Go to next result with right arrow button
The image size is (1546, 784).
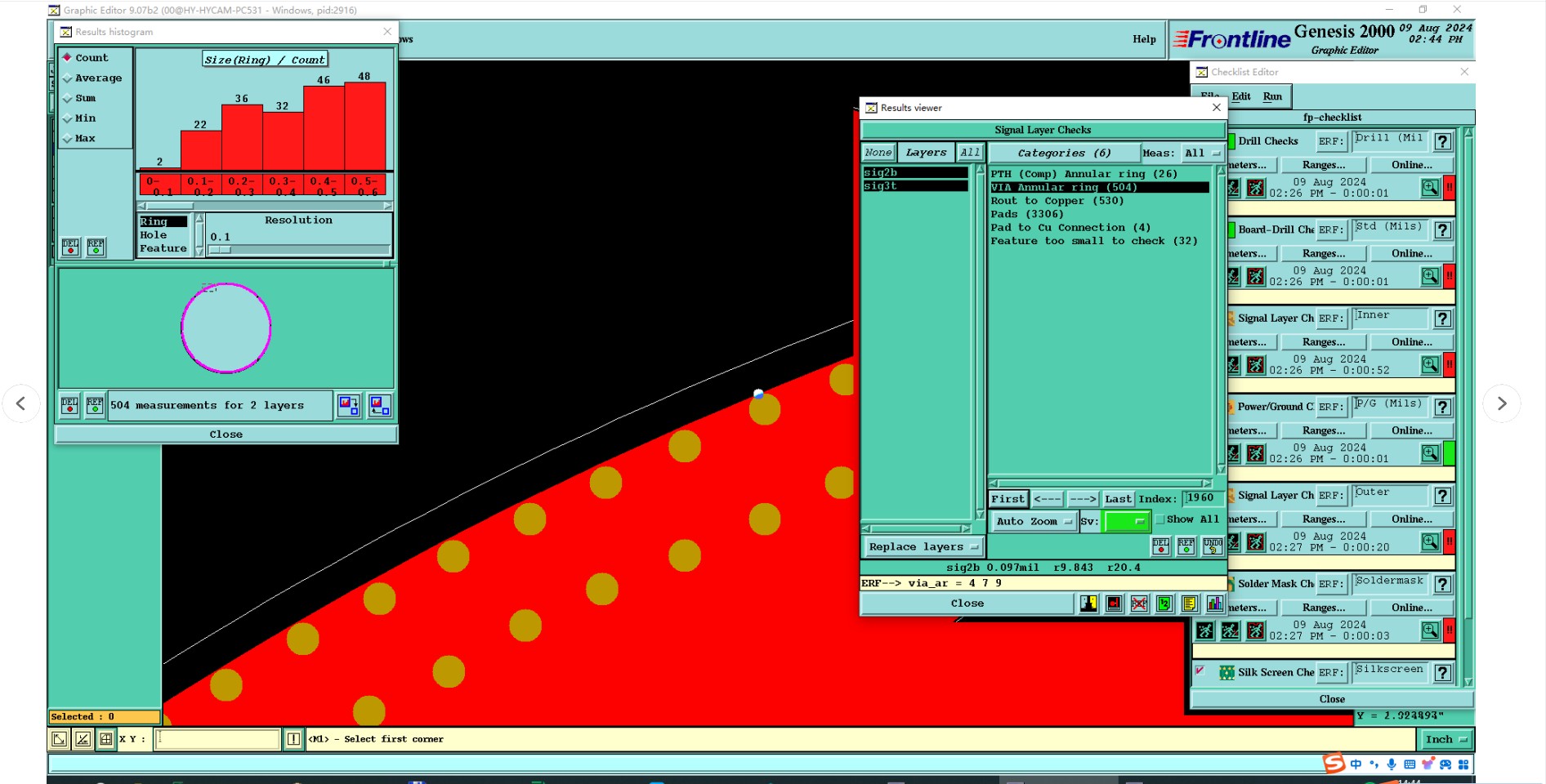point(1083,499)
